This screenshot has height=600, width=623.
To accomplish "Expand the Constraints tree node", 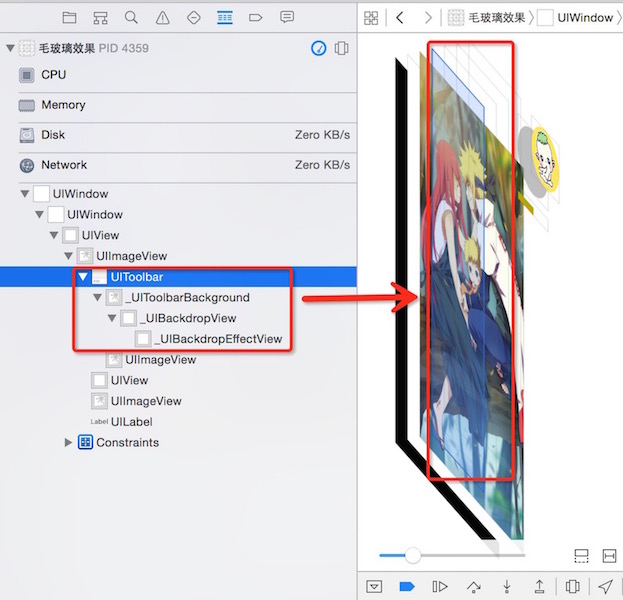I will (69, 442).
